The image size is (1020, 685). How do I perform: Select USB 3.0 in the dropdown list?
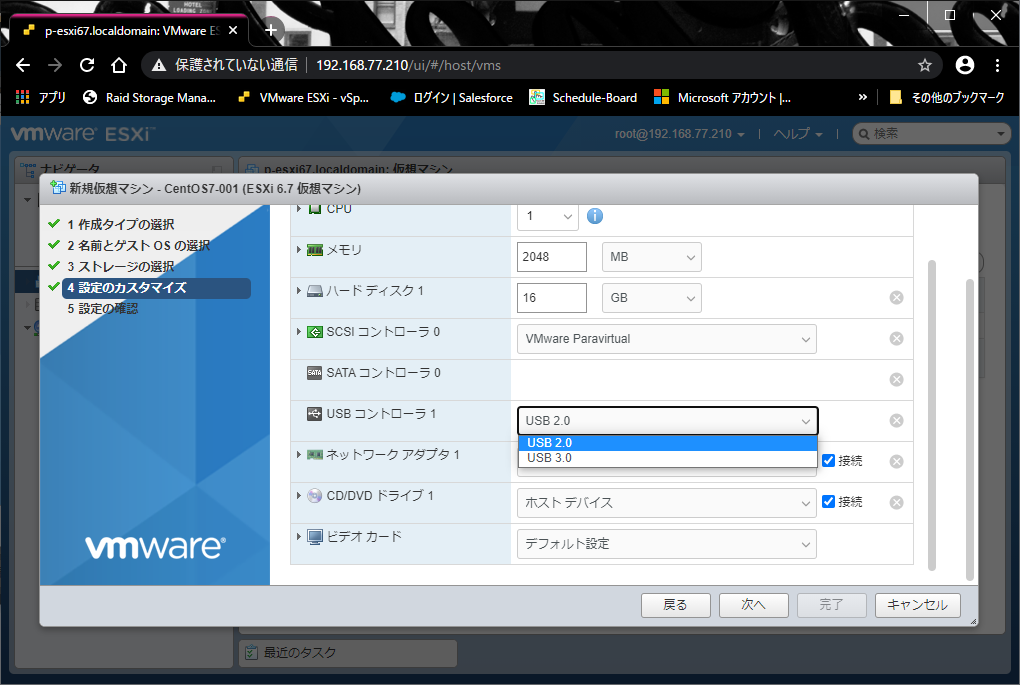667,458
